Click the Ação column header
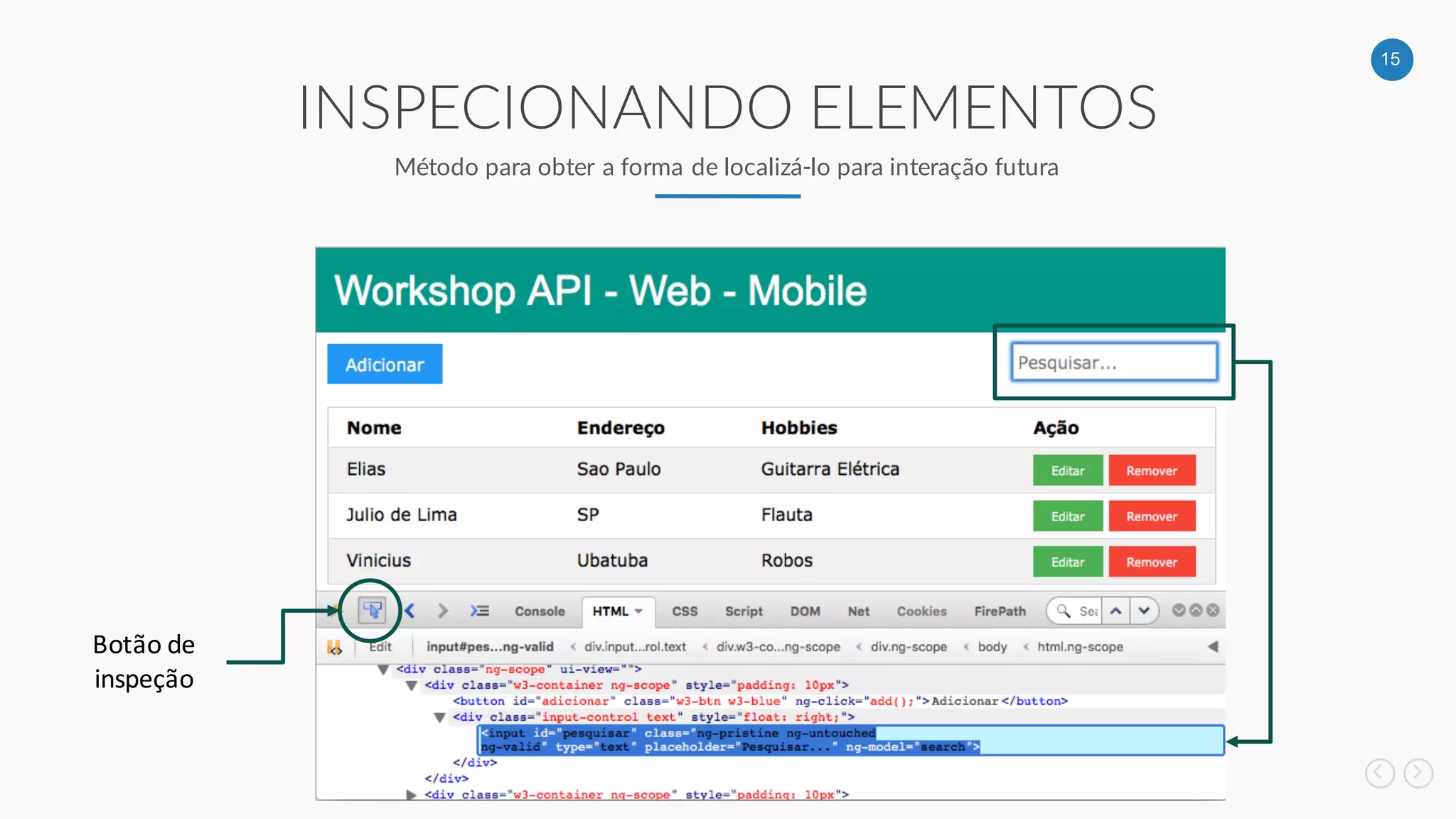Screen dimensions: 1456x819 [x=1056, y=428]
